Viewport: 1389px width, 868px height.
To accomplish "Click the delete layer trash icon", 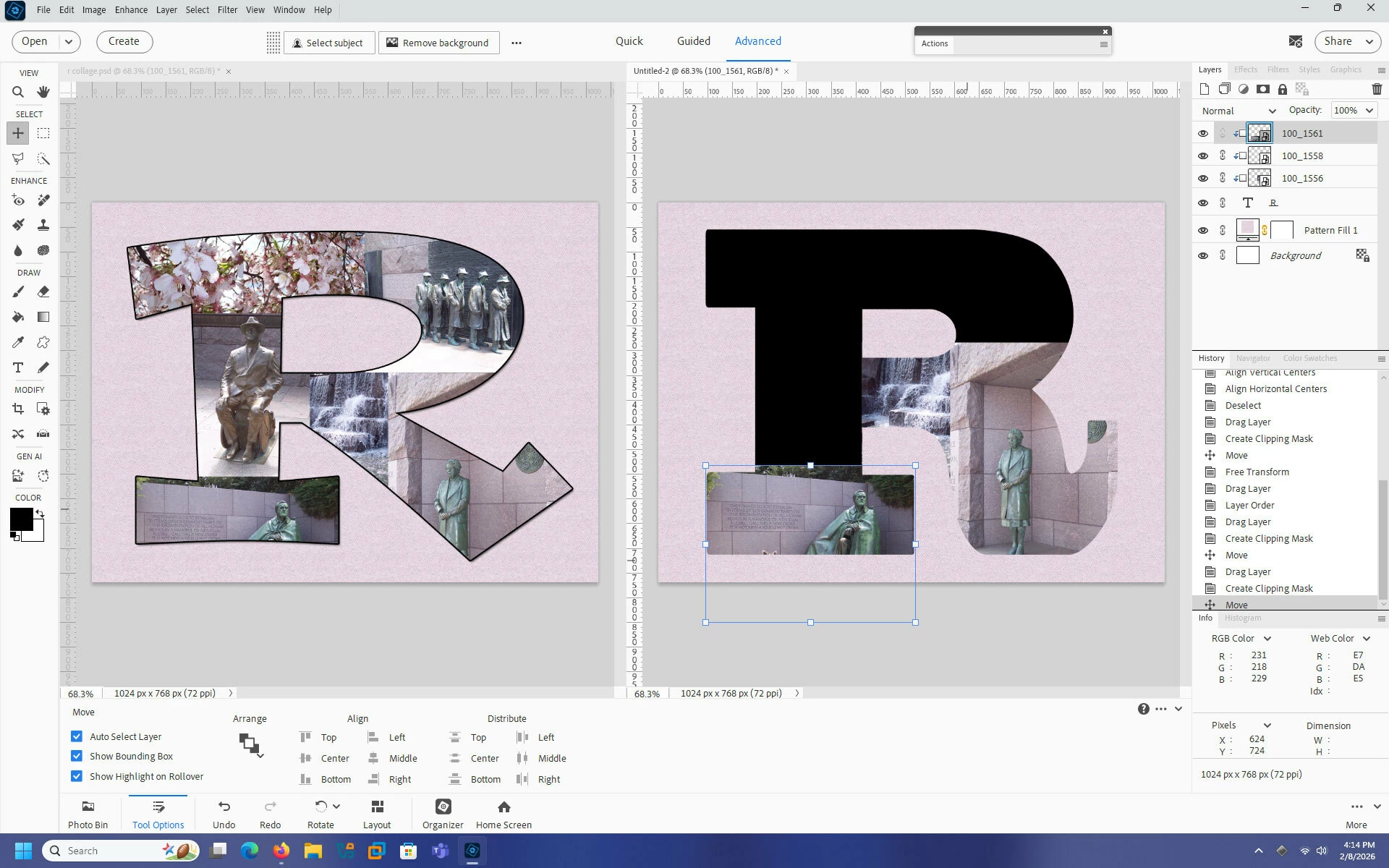I will (1376, 89).
